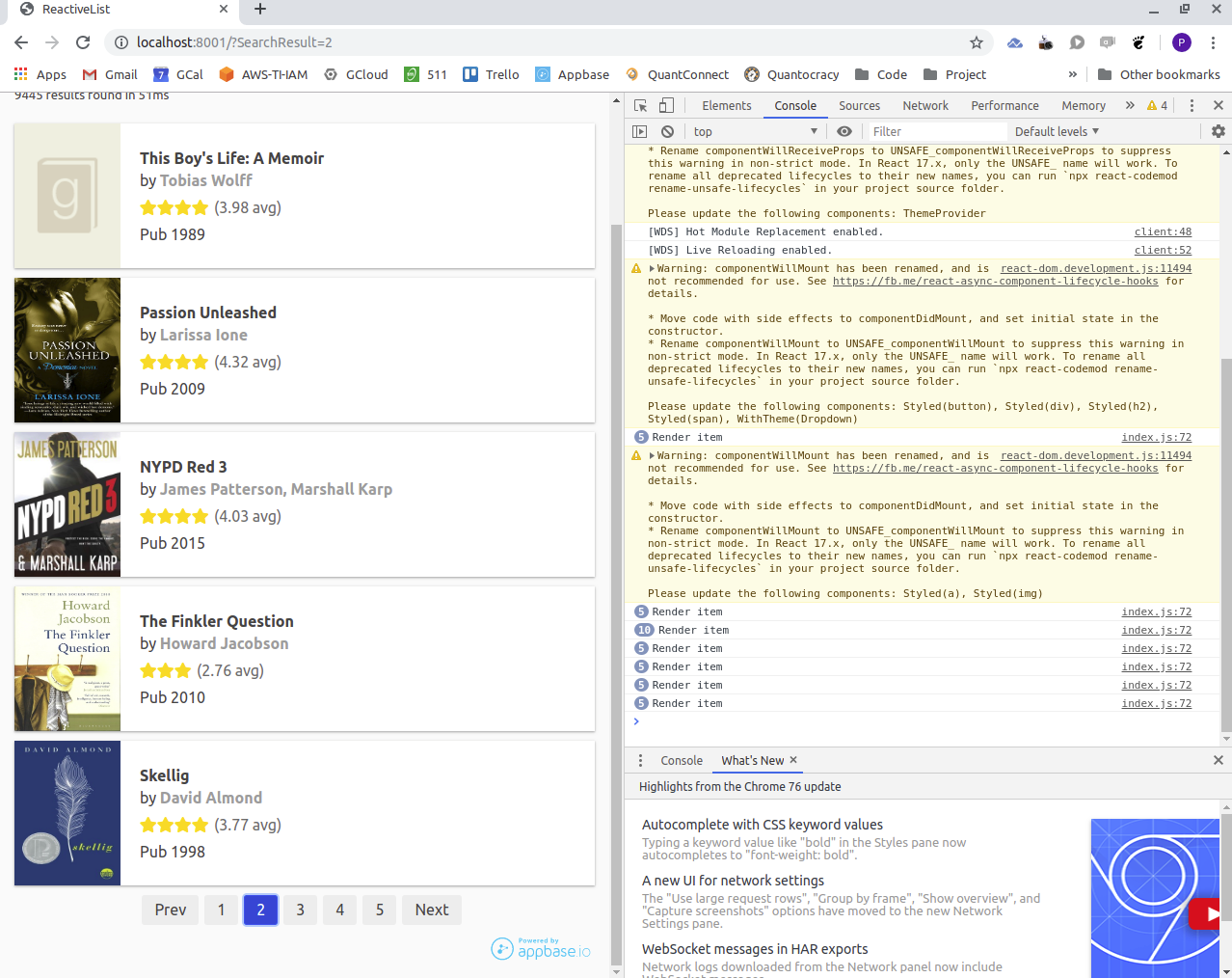
Task: Go back to previous page
Action: (x=21, y=42)
